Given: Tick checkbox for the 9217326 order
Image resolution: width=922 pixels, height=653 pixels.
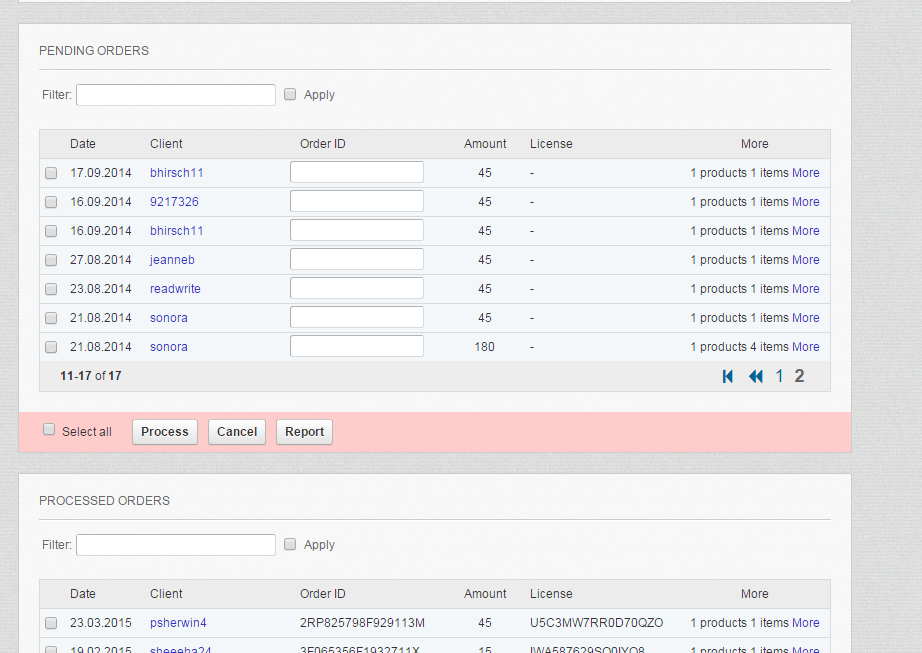Looking at the screenshot, I should pyautogui.click(x=51, y=202).
